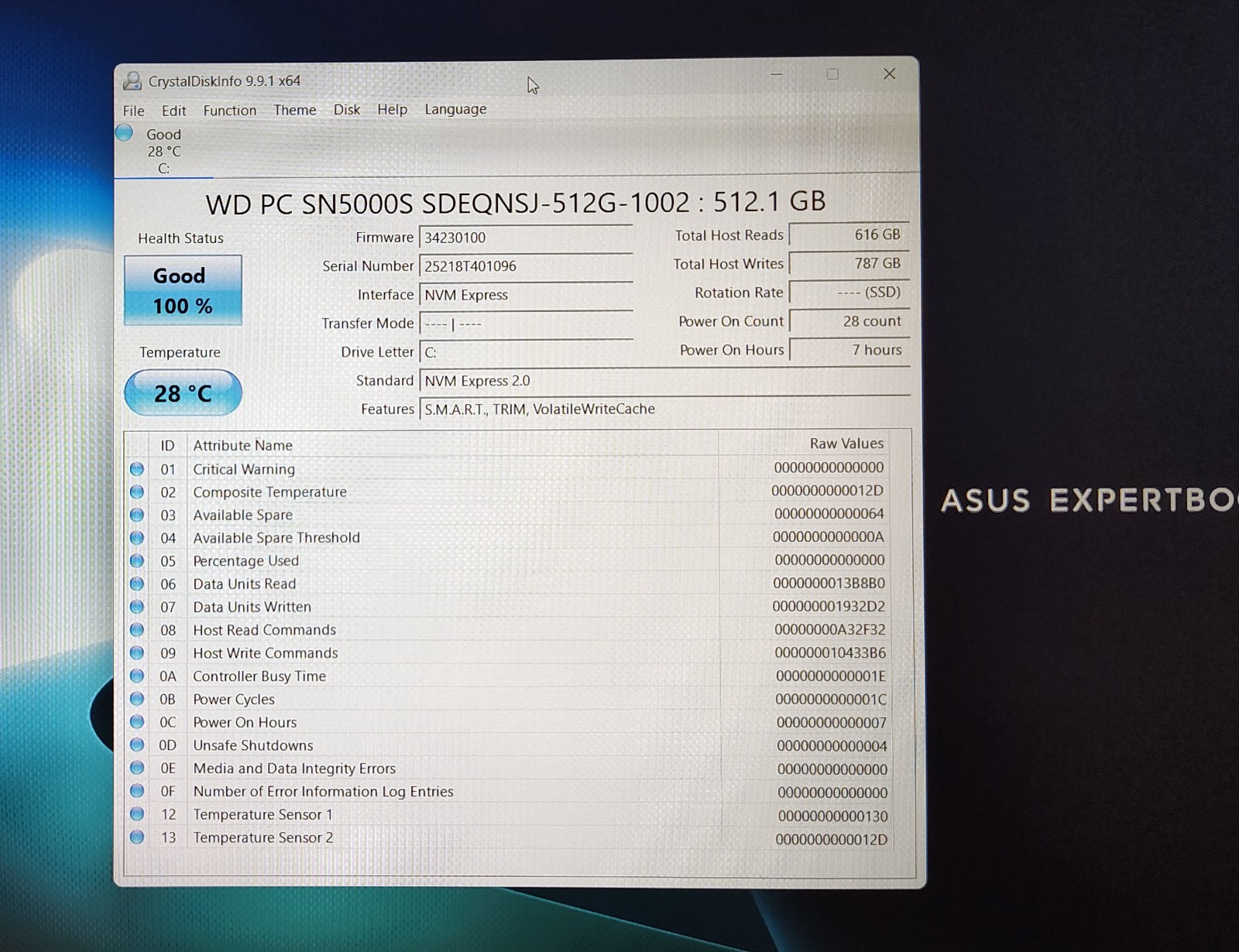Click the Total Host Writes value 787 GB
Viewport: 1239px width, 952px height.
[x=849, y=263]
